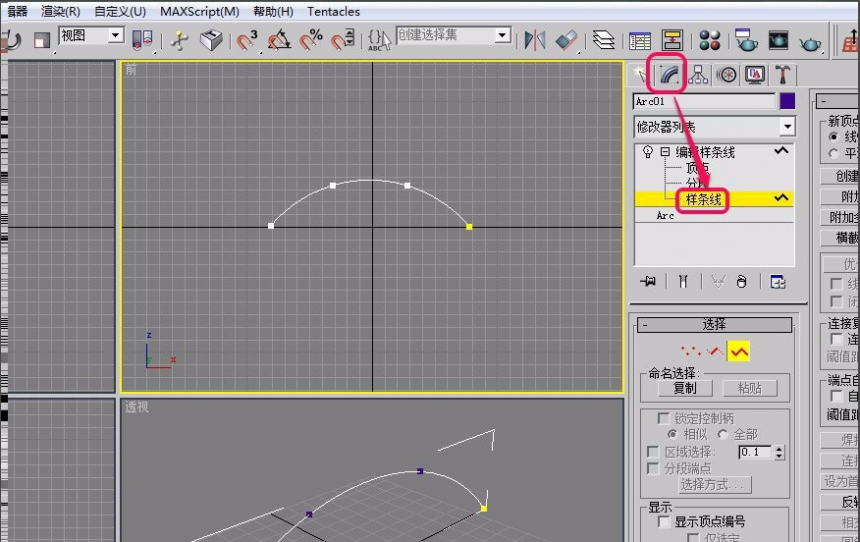The width and height of the screenshot is (860, 542).
Task: Open the 视图 reference coordinate dropdown
Action: point(92,36)
